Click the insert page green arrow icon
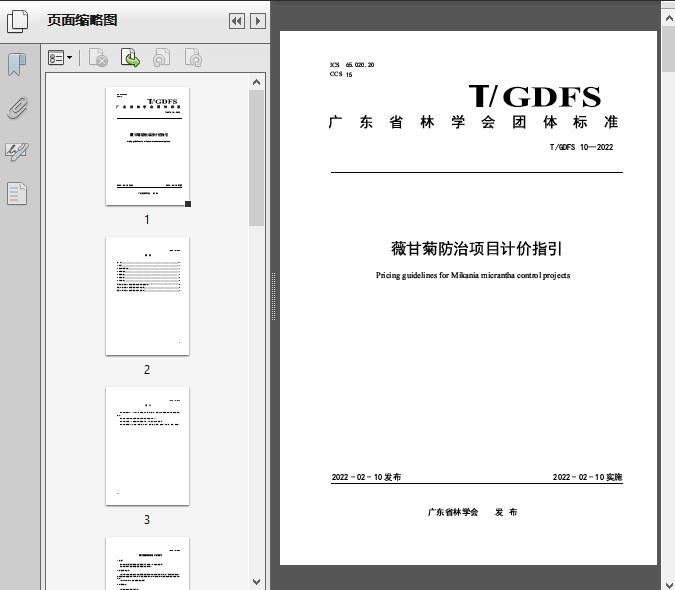675x590 pixels. tap(130, 58)
